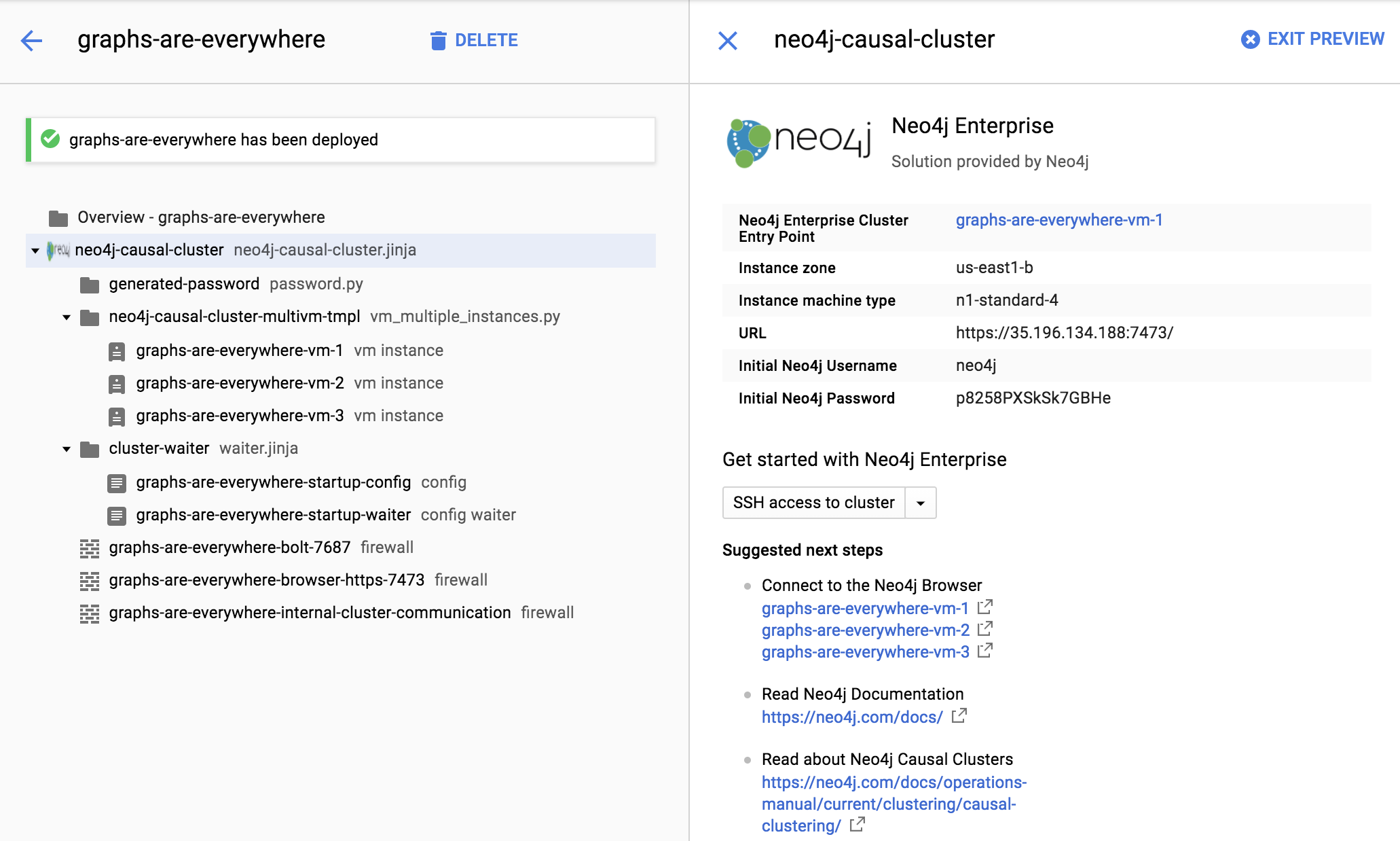Select Overview - graphs-are-everywhere tree item

tap(201, 217)
